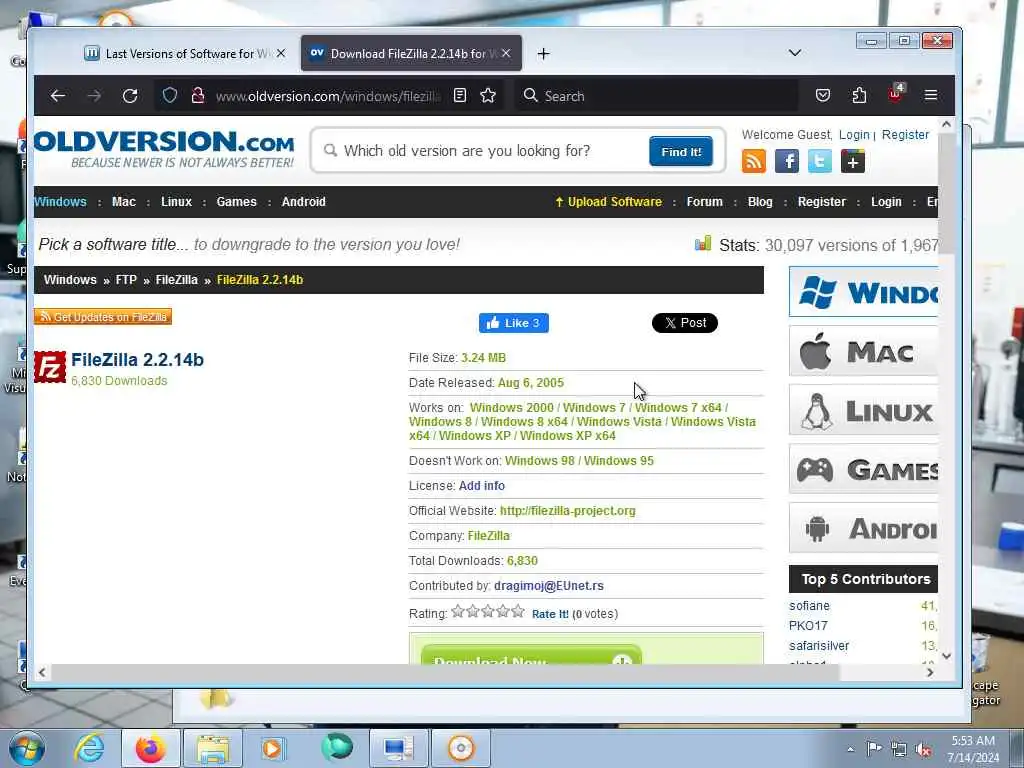Open Save to Pocket icon
This screenshot has width=1024, height=768.
tap(823, 96)
